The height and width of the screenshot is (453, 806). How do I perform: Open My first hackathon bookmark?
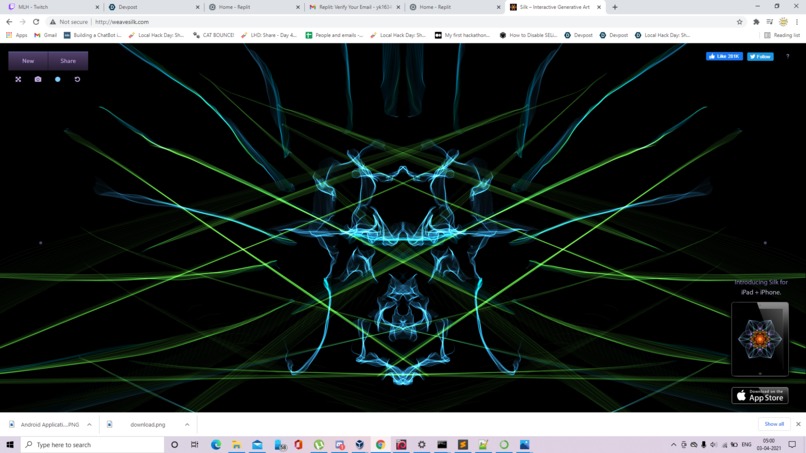(463, 35)
